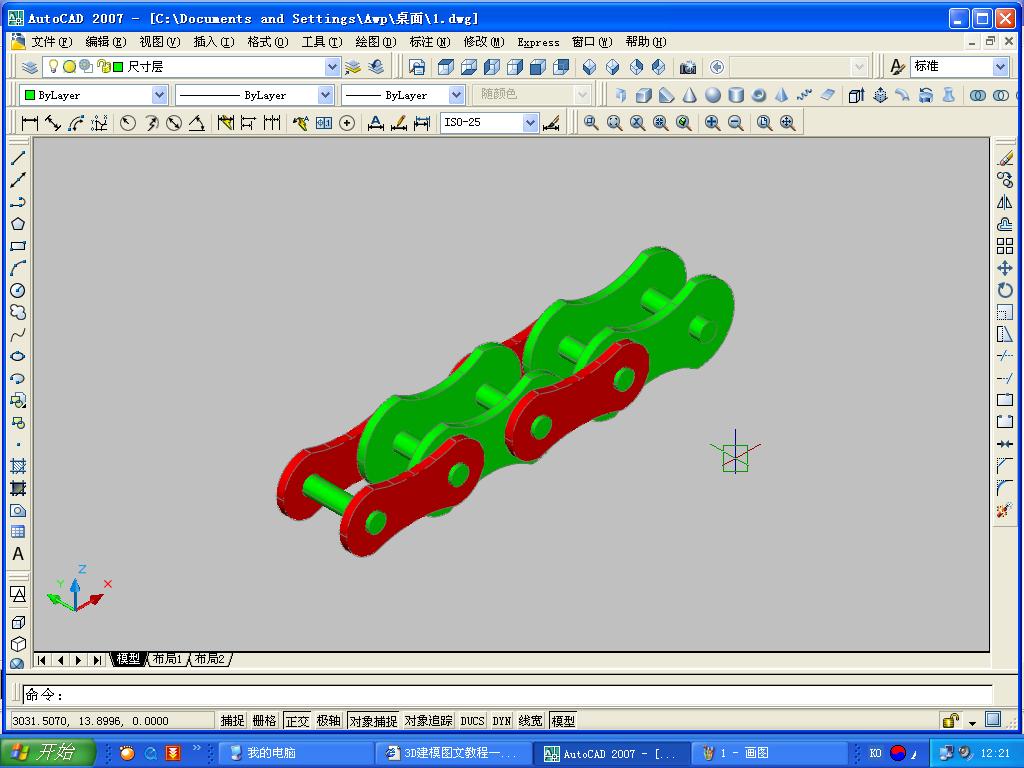Create a Cone solid from modeling toolbar
This screenshot has width=1024, height=768.
690,95
